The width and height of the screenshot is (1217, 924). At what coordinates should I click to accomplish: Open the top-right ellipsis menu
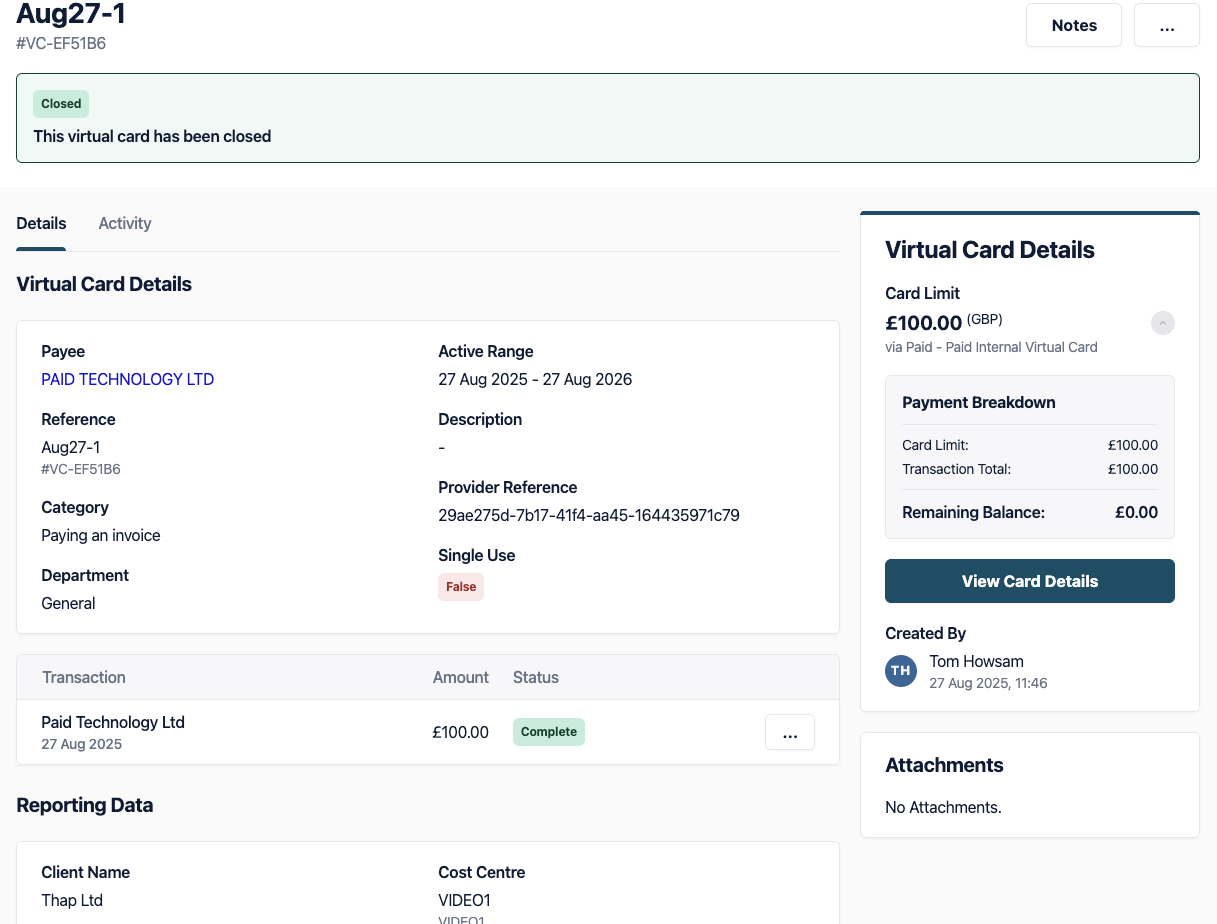tap(1166, 26)
